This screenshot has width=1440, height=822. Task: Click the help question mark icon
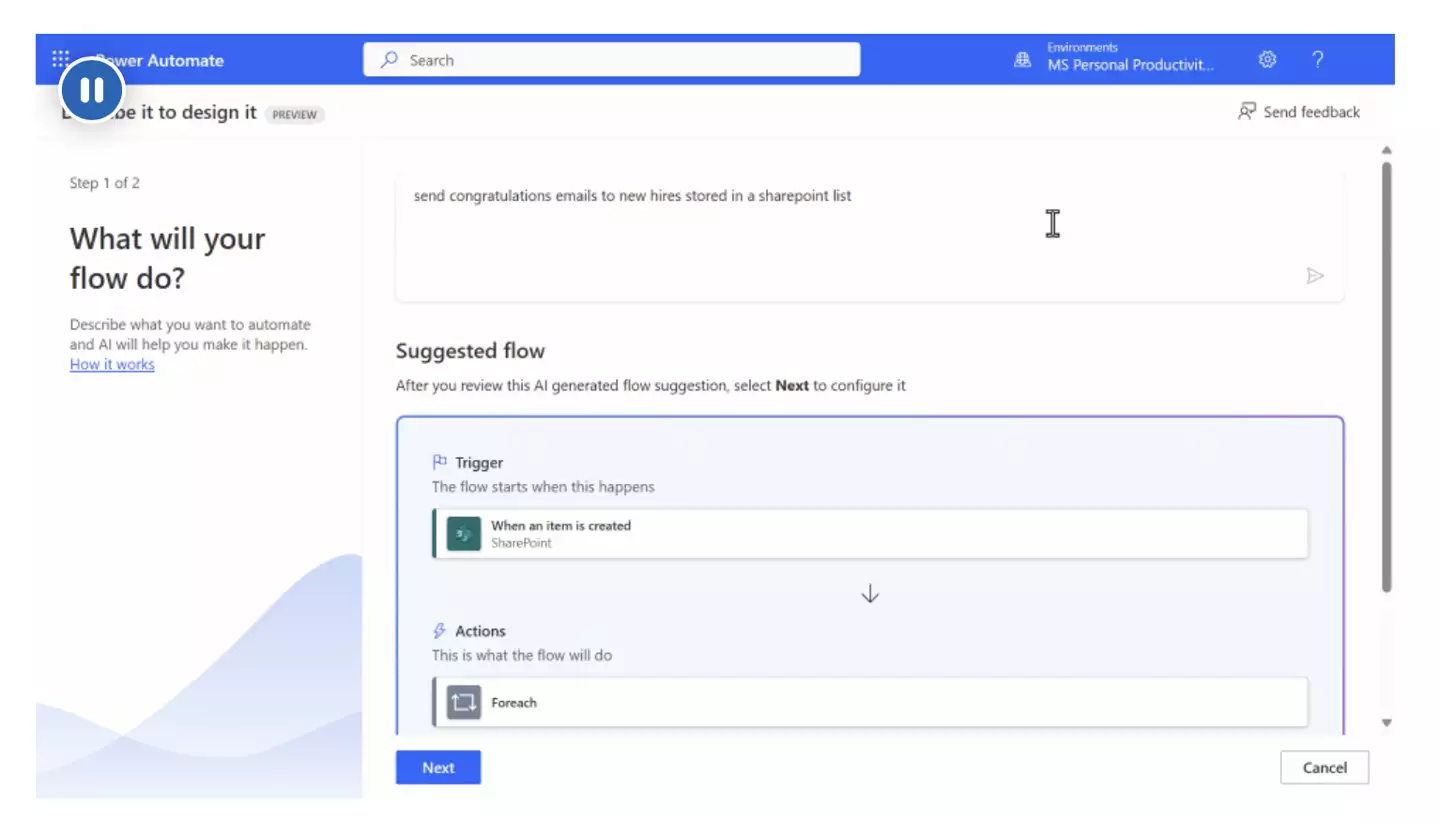pos(1318,60)
